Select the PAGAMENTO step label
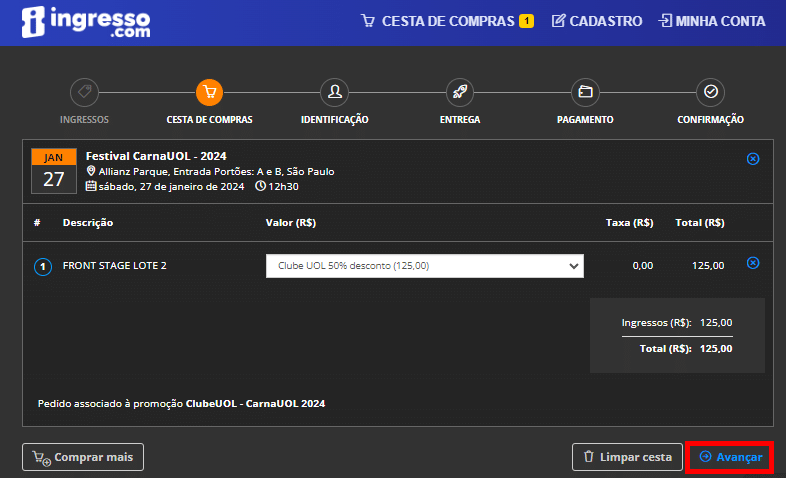 tap(585, 120)
